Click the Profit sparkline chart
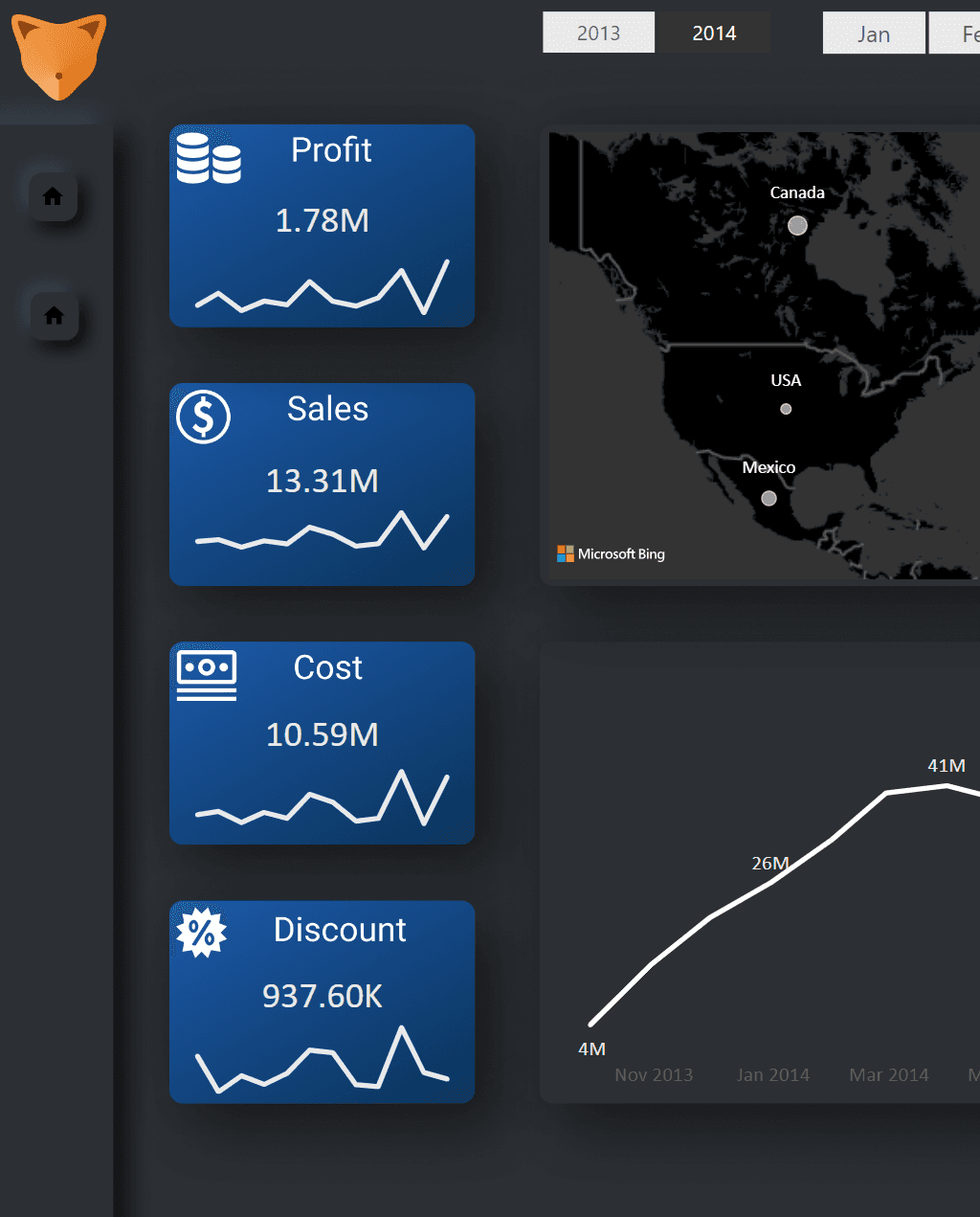Viewport: 980px width, 1217px height. coord(323,286)
